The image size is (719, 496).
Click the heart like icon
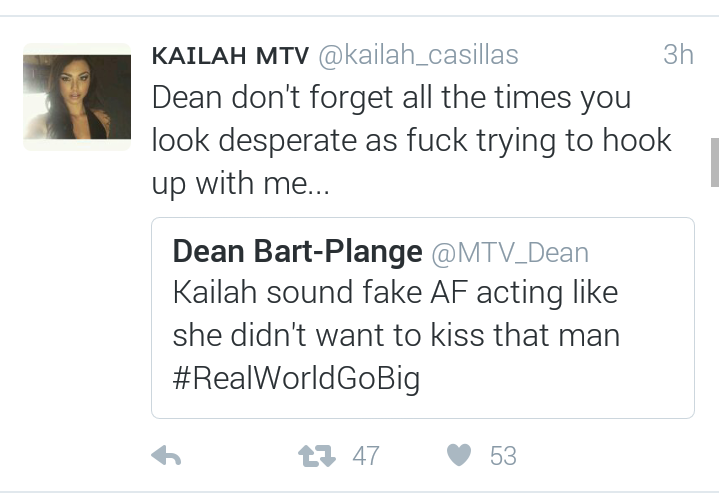[x=459, y=455]
